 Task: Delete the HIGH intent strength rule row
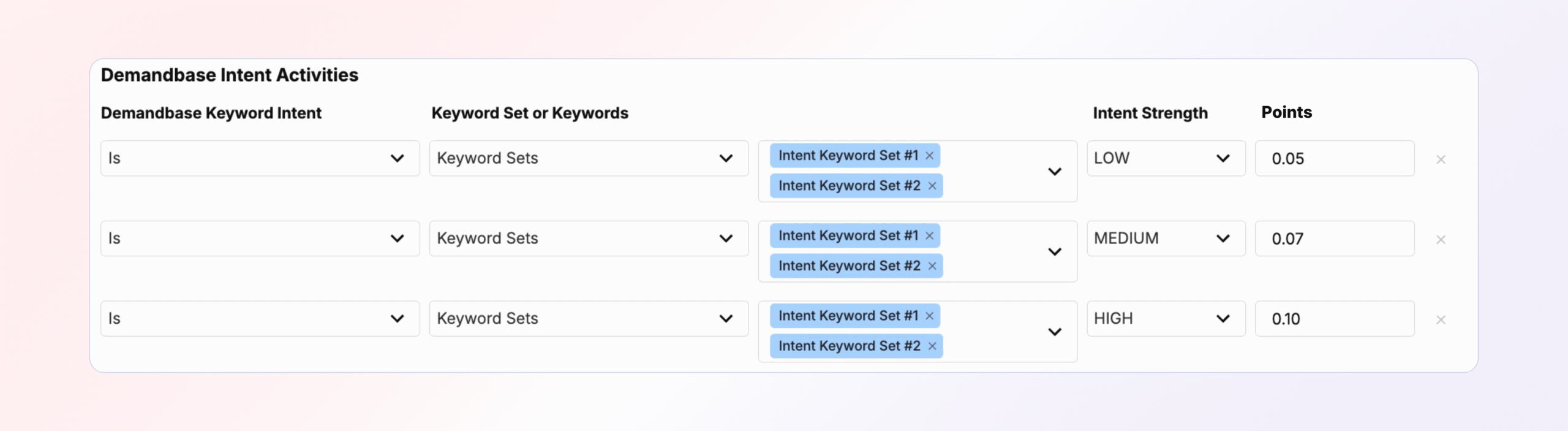tap(1441, 320)
